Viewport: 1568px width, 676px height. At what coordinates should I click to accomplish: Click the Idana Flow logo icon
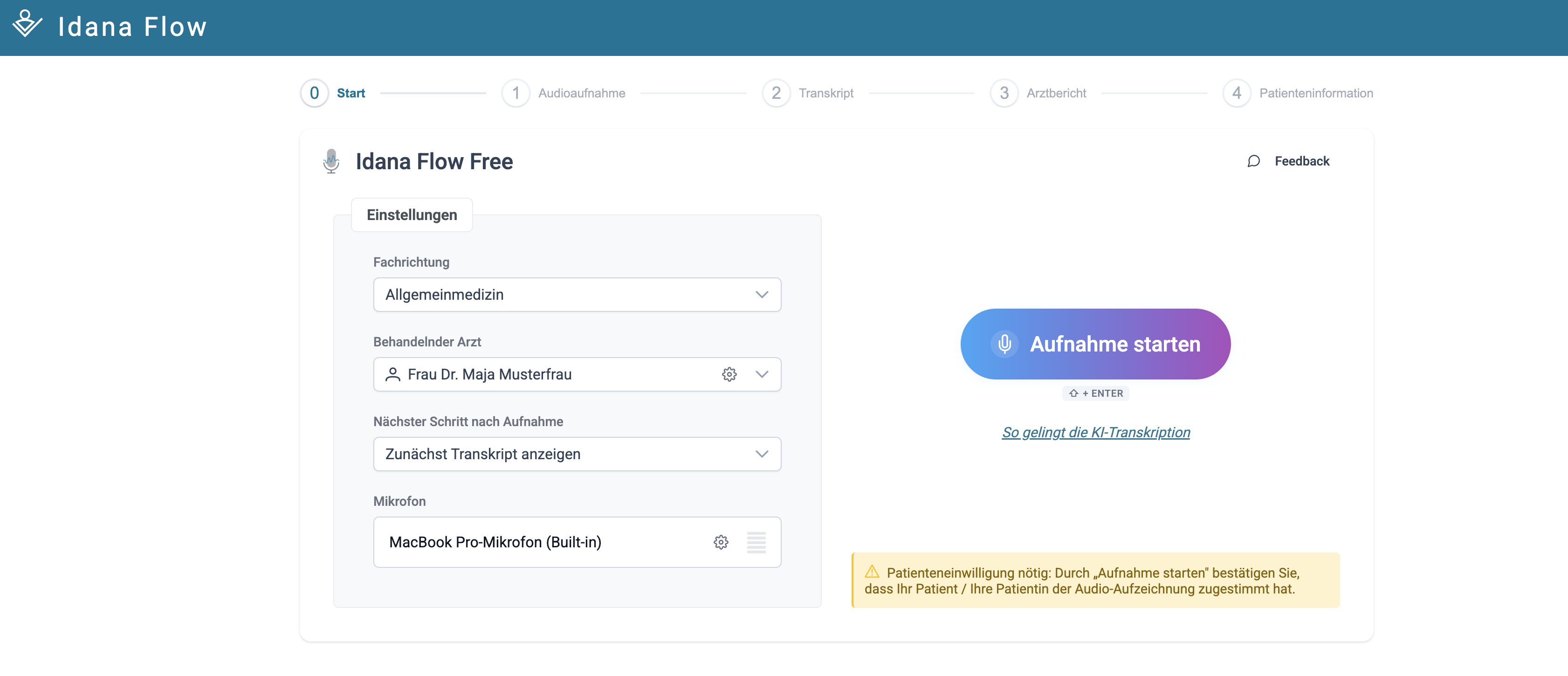27,24
